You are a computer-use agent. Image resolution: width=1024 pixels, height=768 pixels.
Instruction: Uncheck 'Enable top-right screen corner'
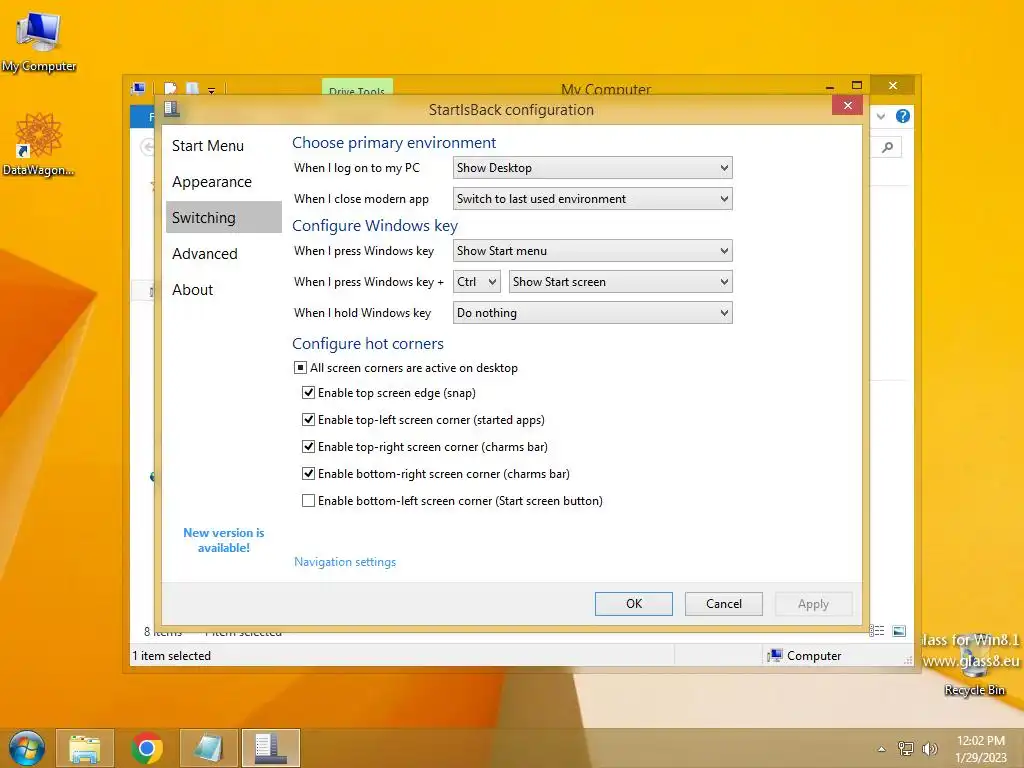tap(308, 447)
